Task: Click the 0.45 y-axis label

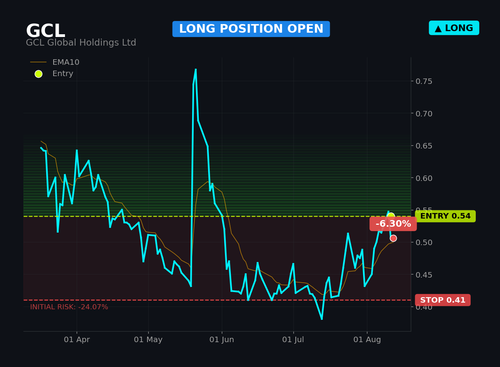Action: [x=424, y=275]
